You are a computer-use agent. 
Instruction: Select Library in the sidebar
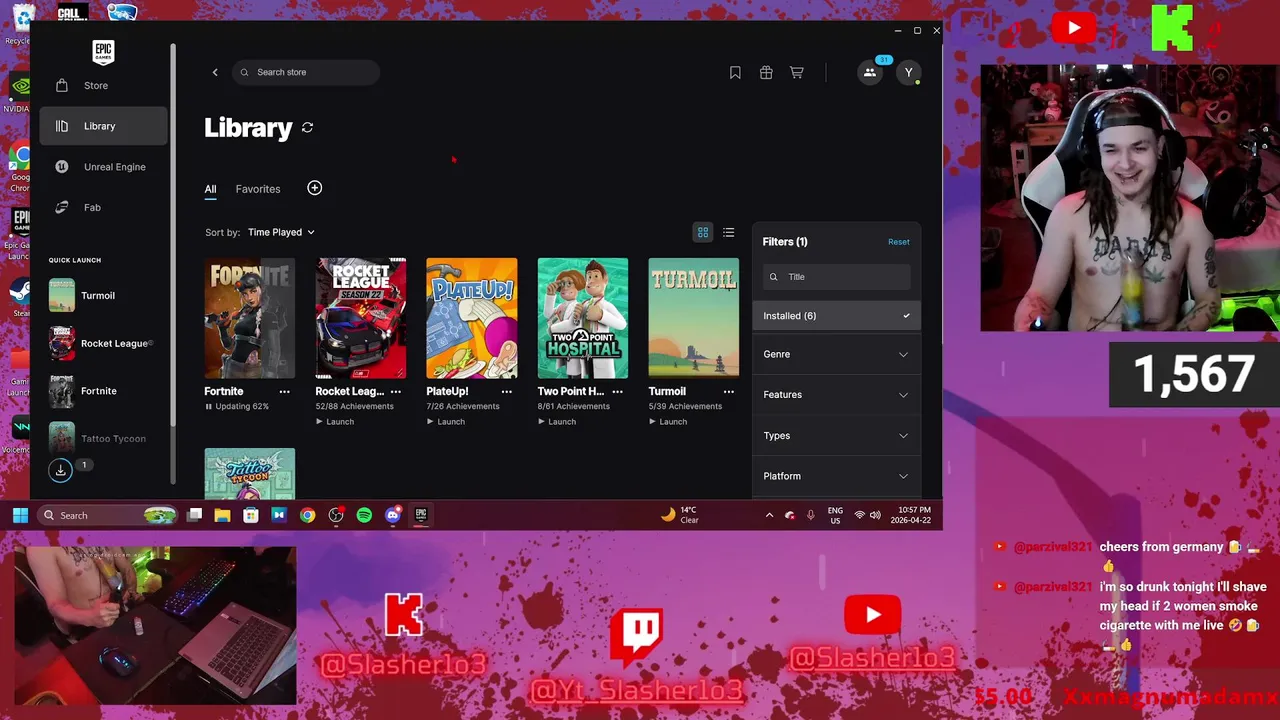click(x=103, y=126)
